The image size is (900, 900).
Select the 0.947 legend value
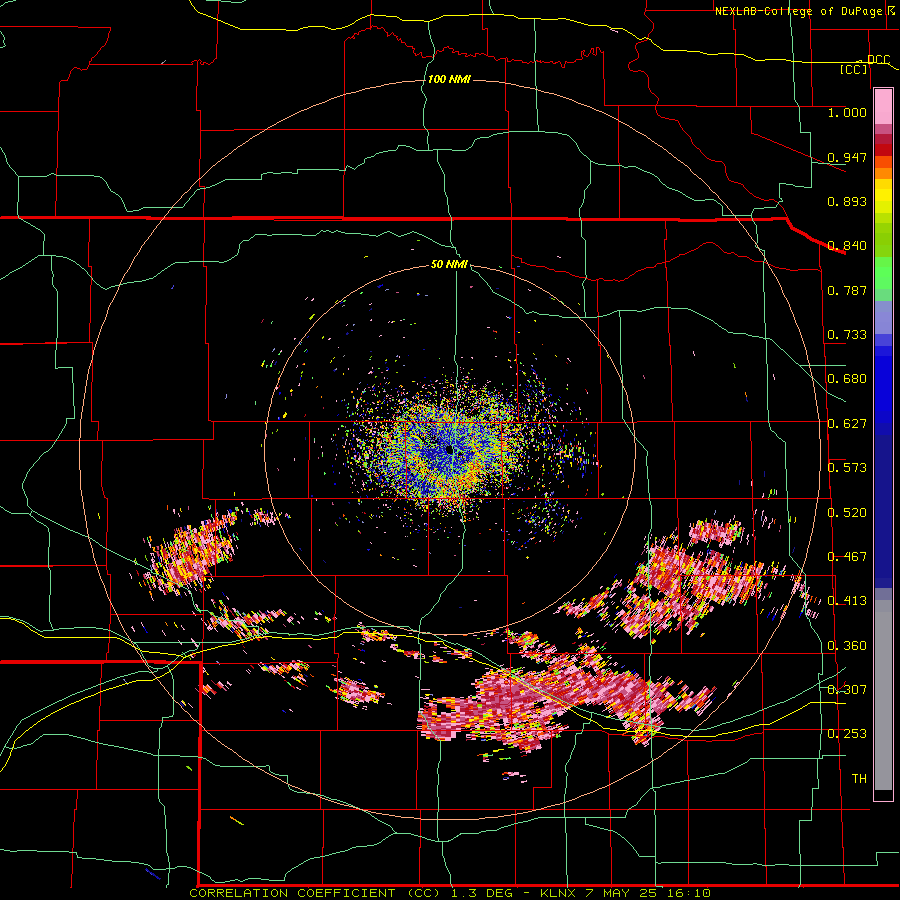coord(847,157)
